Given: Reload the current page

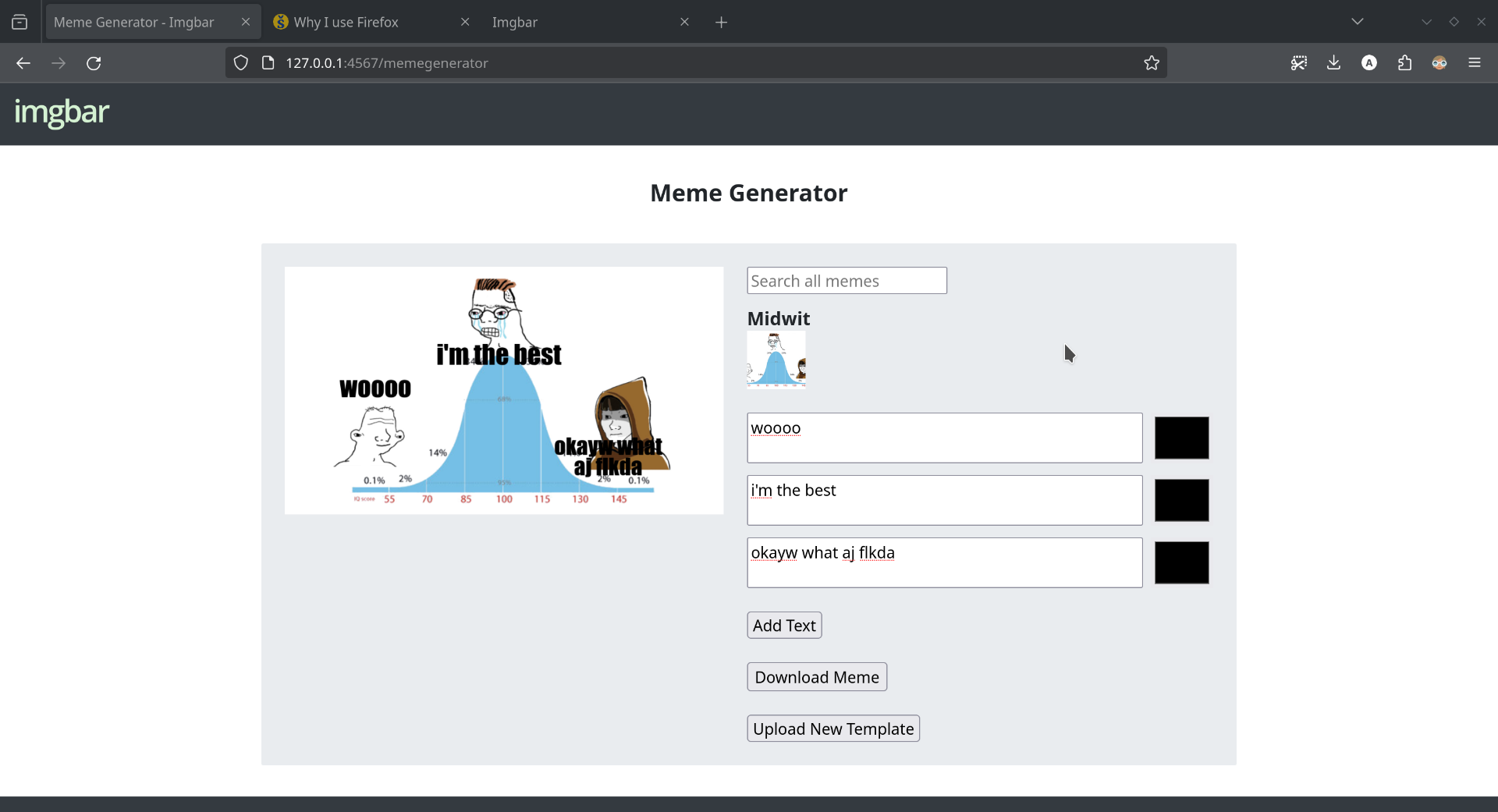Looking at the screenshot, I should [x=94, y=63].
